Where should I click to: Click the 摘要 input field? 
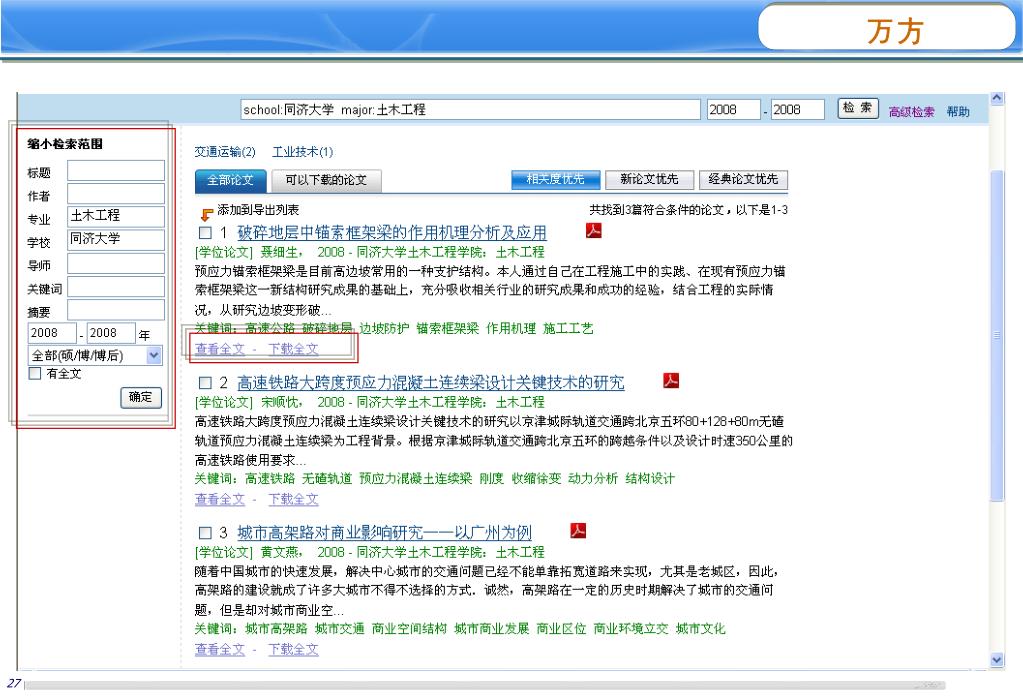pos(116,310)
